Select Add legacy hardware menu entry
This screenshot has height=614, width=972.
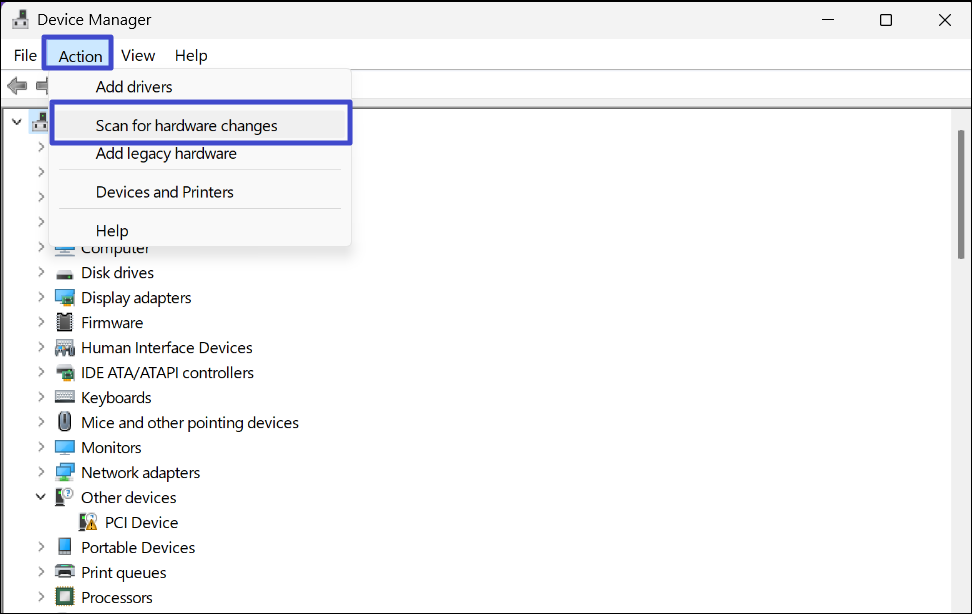[166, 154]
